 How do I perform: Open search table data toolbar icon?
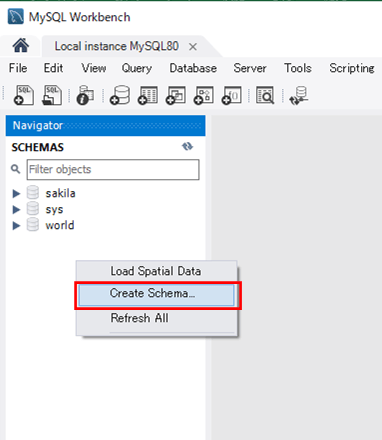click(265, 96)
